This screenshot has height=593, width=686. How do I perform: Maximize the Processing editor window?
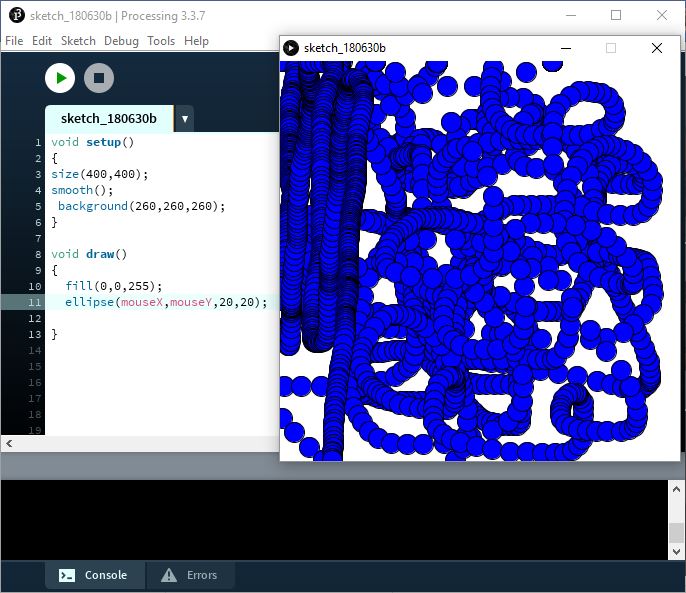tap(616, 15)
